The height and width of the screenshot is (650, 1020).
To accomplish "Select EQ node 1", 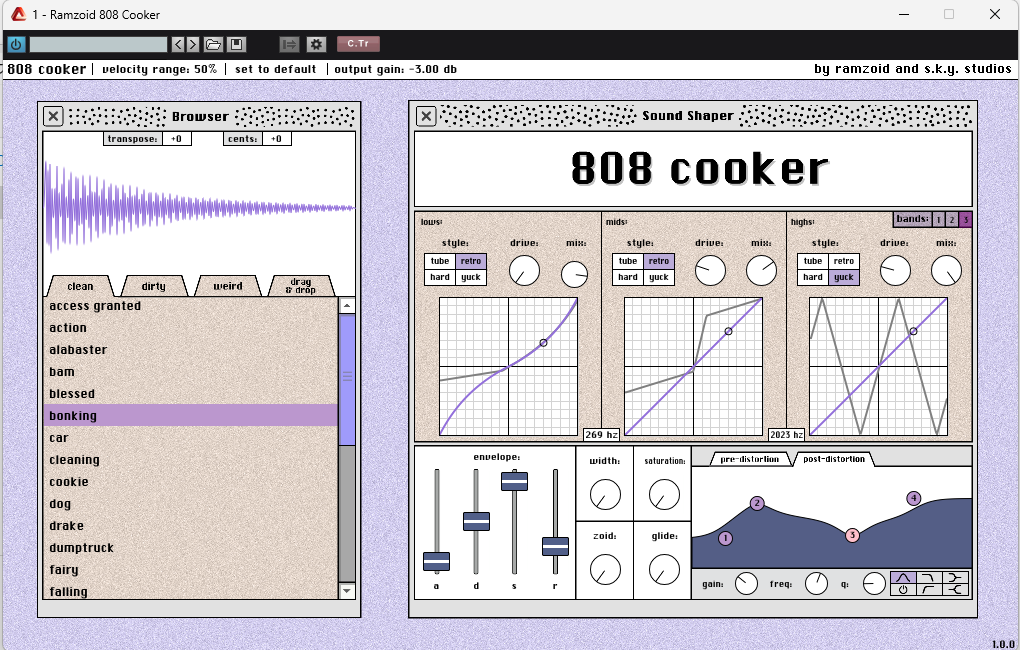I will [x=725, y=538].
